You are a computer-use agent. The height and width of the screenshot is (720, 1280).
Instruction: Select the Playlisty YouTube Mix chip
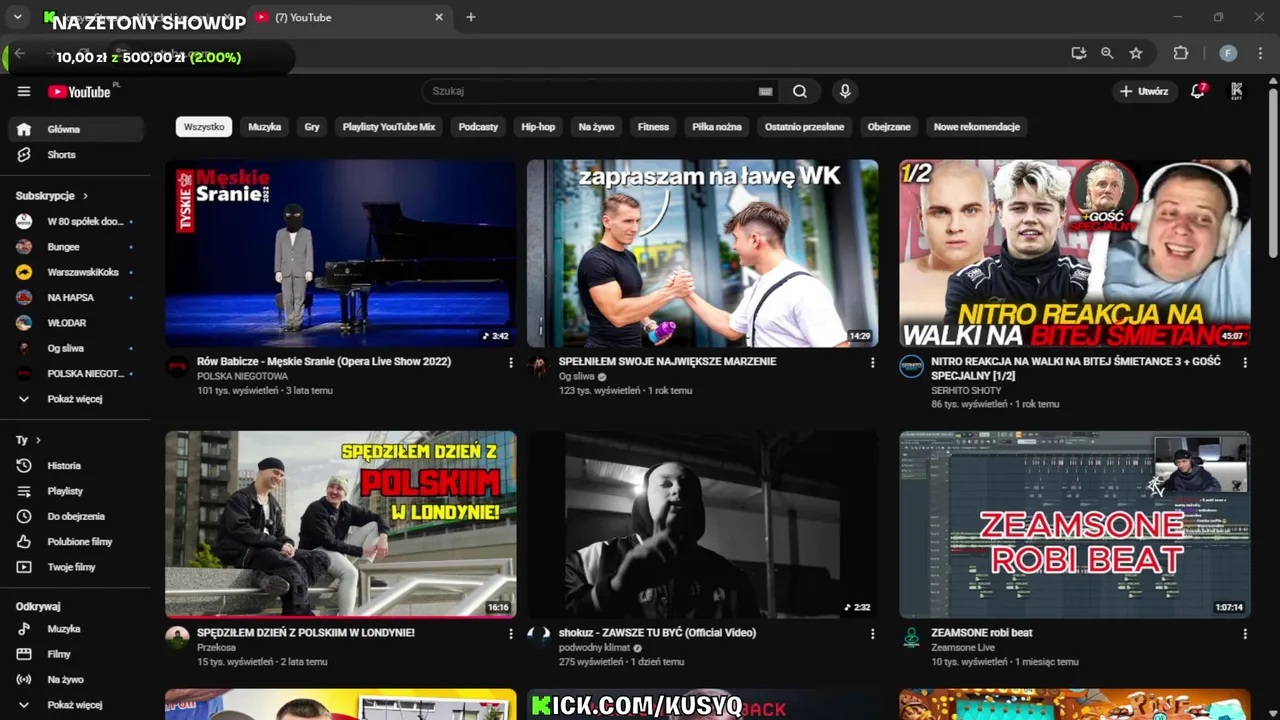pos(389,127)
